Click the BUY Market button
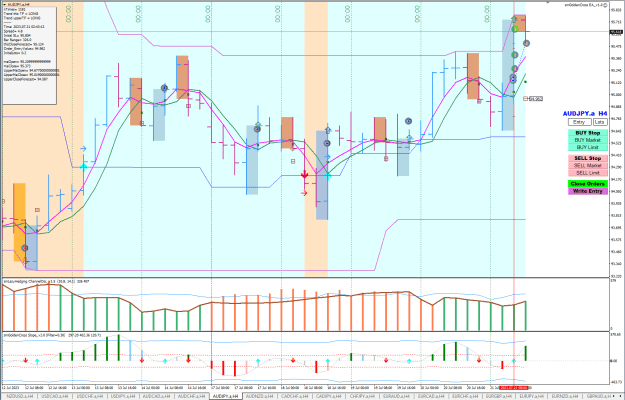Image resolution: width=625 pixels, height=400 pixels. coord(588,140)
